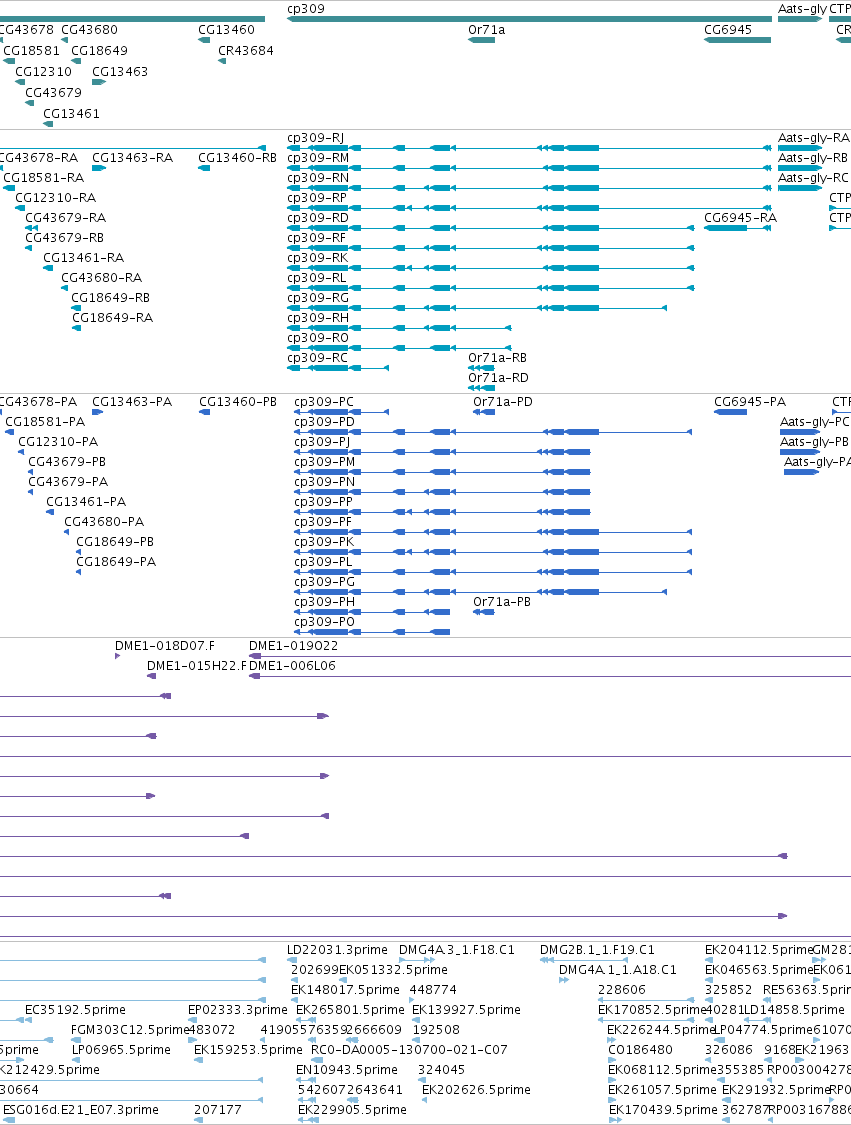Viewport: 851px width, 1125px height.
Task: Select the CG13463 gene label
Action: point(120,71)
